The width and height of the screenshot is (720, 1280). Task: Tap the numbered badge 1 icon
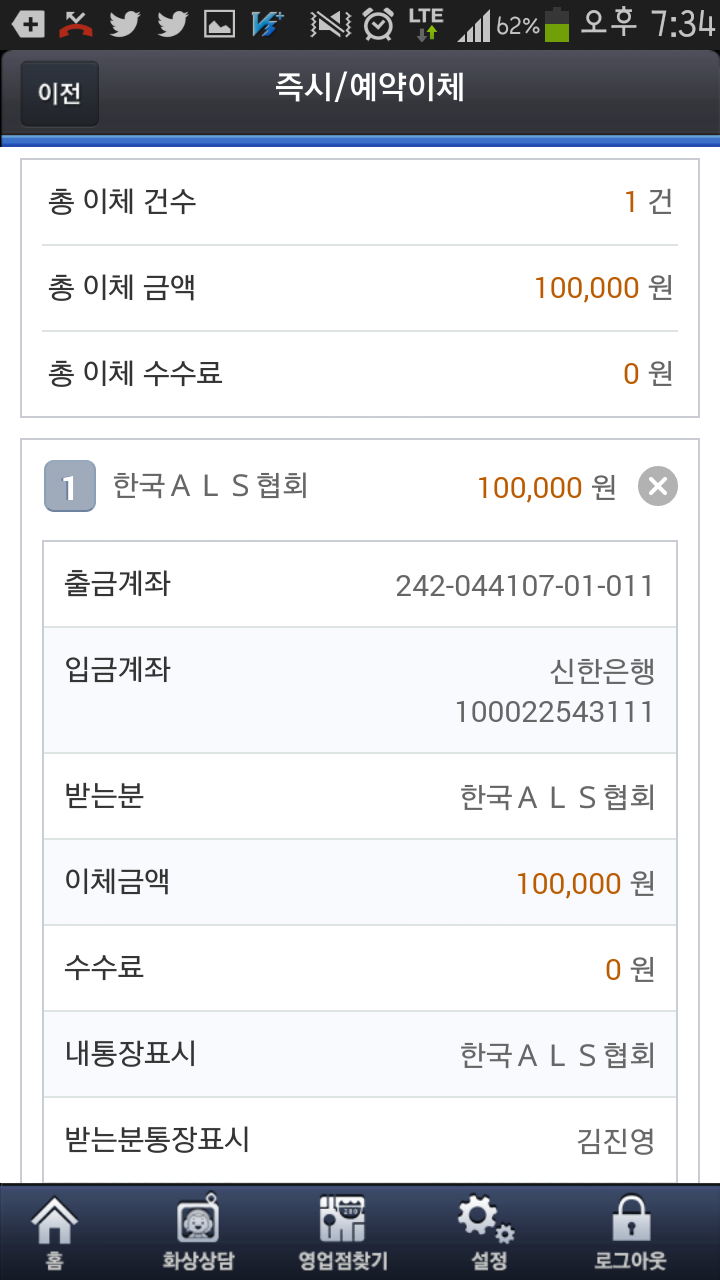click(x=70, y=487)
